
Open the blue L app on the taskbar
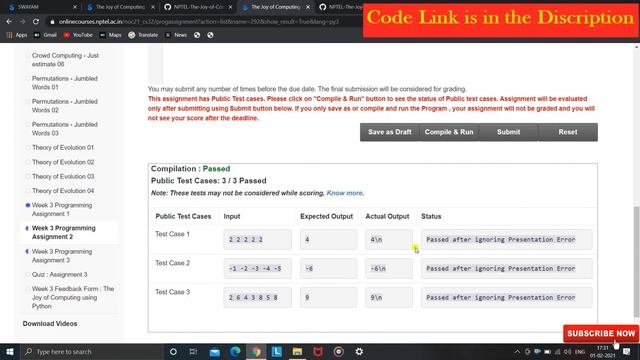pyautogui.click(x=277, y=351)
